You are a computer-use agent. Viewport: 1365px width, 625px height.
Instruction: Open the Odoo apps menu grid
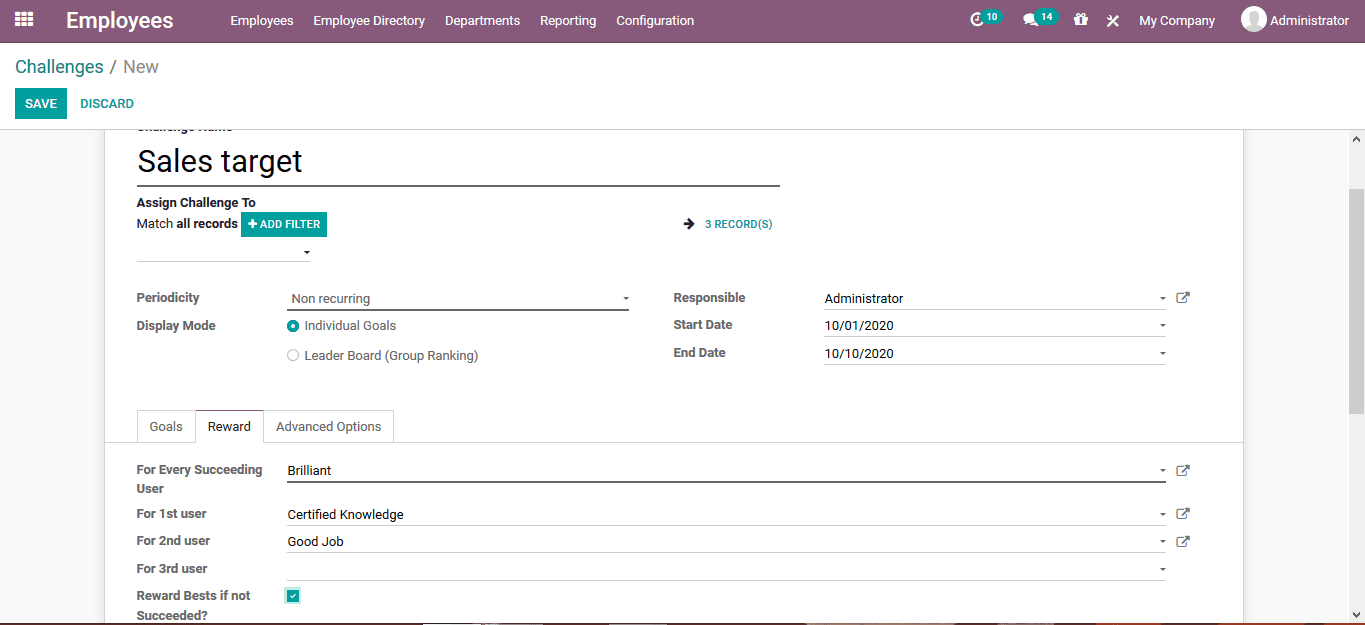pos(23,20)
